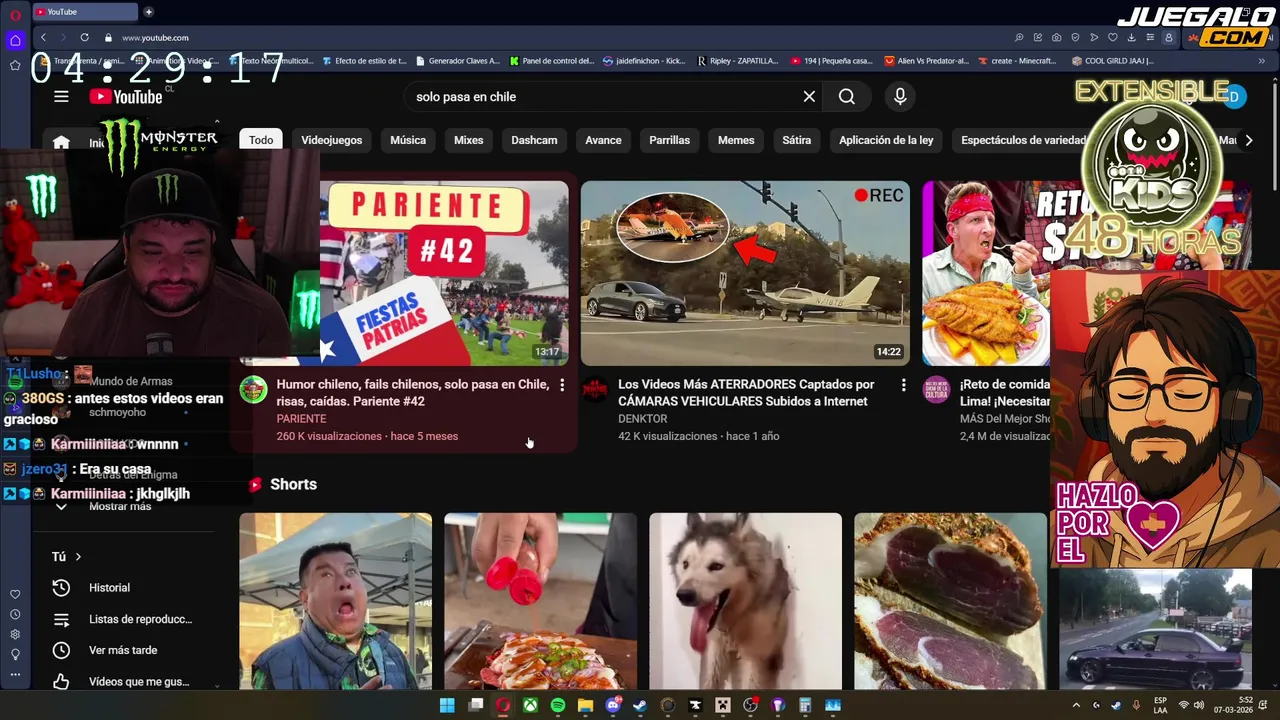Select the Música filter chip

point(408,140)
